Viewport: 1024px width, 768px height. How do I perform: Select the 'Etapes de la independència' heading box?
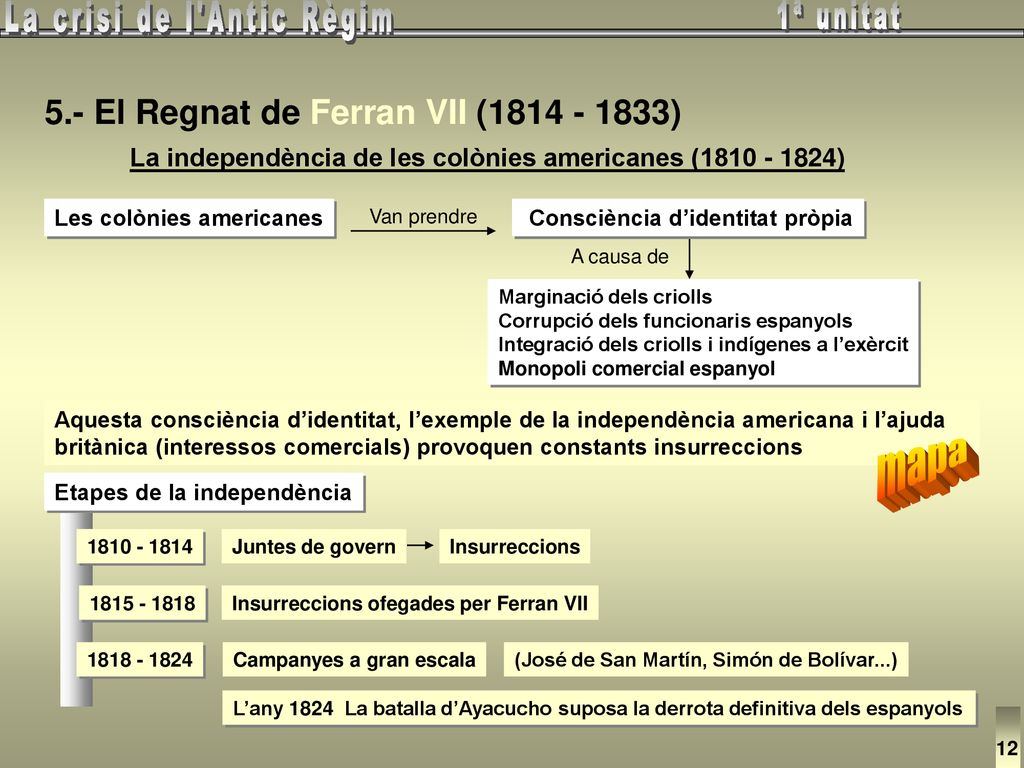click(204, 492)
